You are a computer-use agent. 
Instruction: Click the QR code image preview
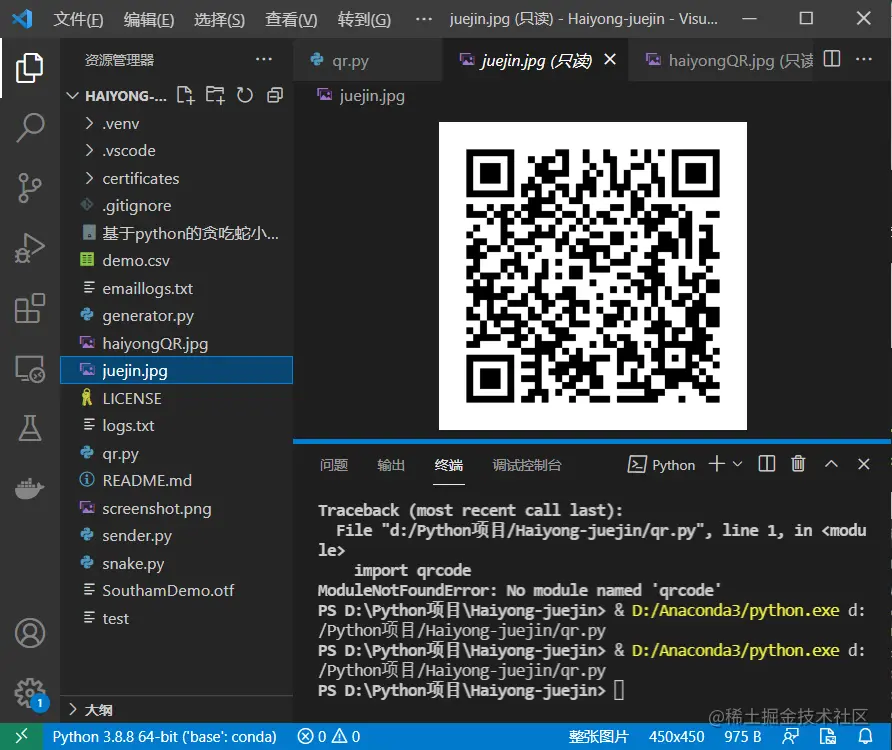[593, 276]
